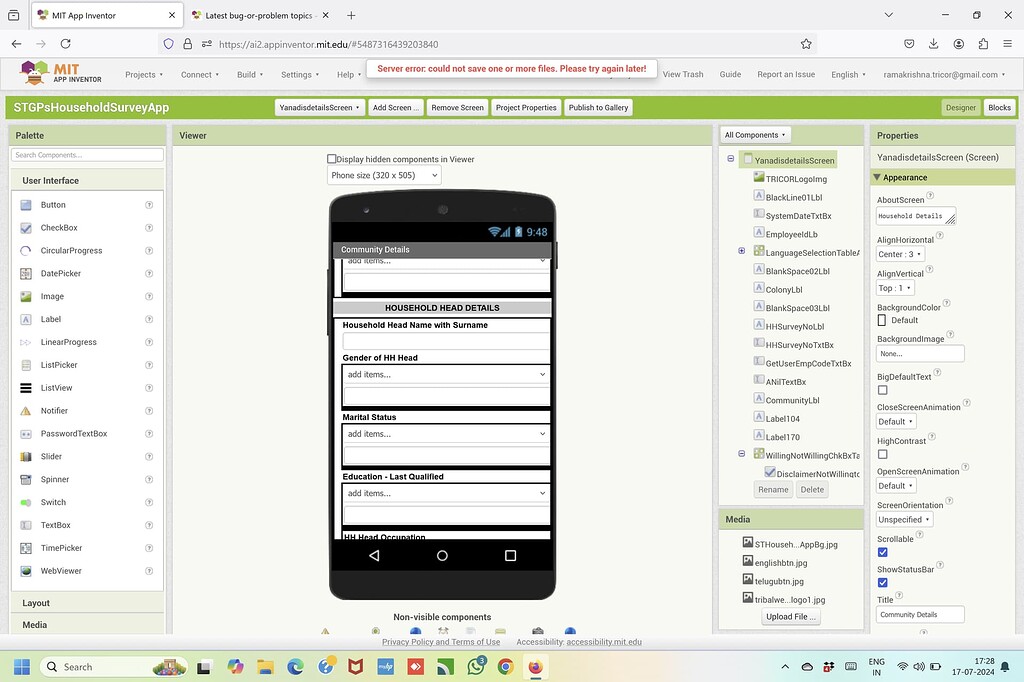Click the Upload File button

click(x=791, y=617)
